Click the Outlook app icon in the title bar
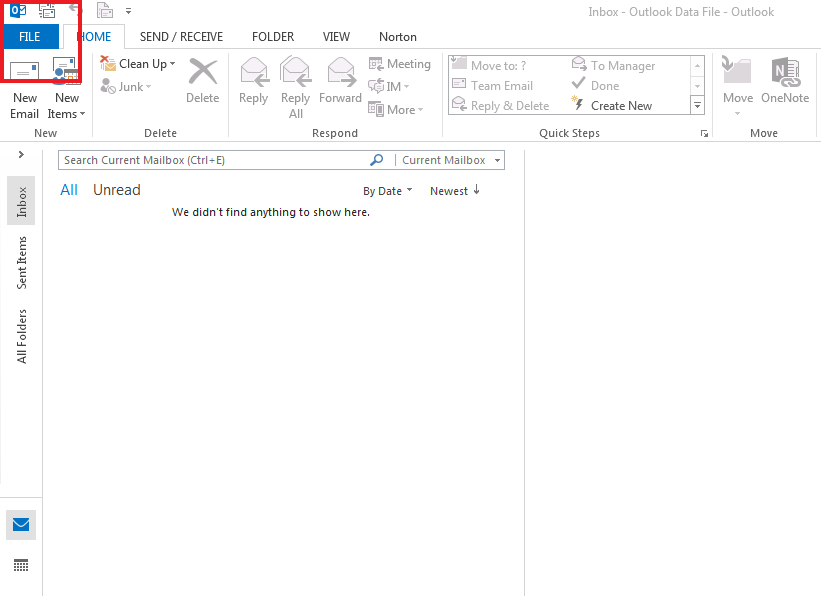This screenshot has height=596, width=821. (x=18, y=10)
